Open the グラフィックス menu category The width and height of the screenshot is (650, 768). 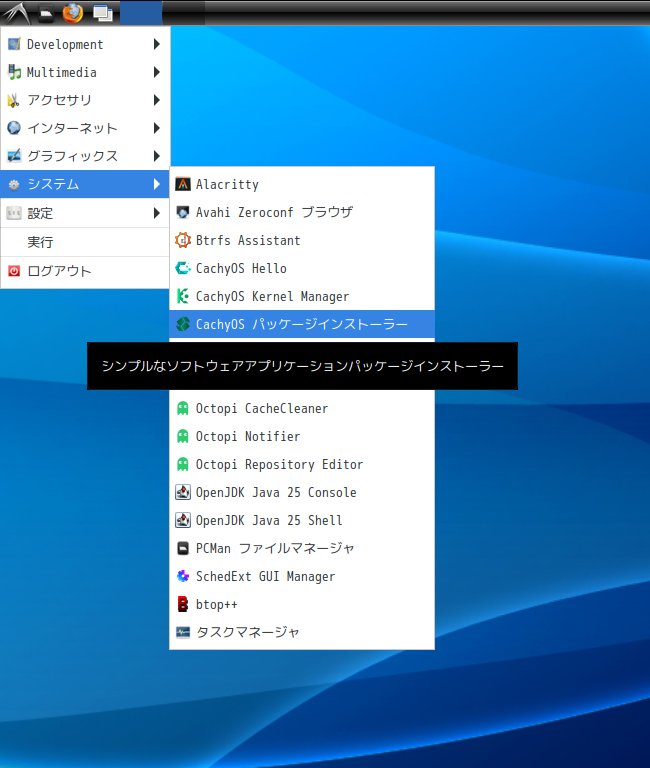[85, 156]
